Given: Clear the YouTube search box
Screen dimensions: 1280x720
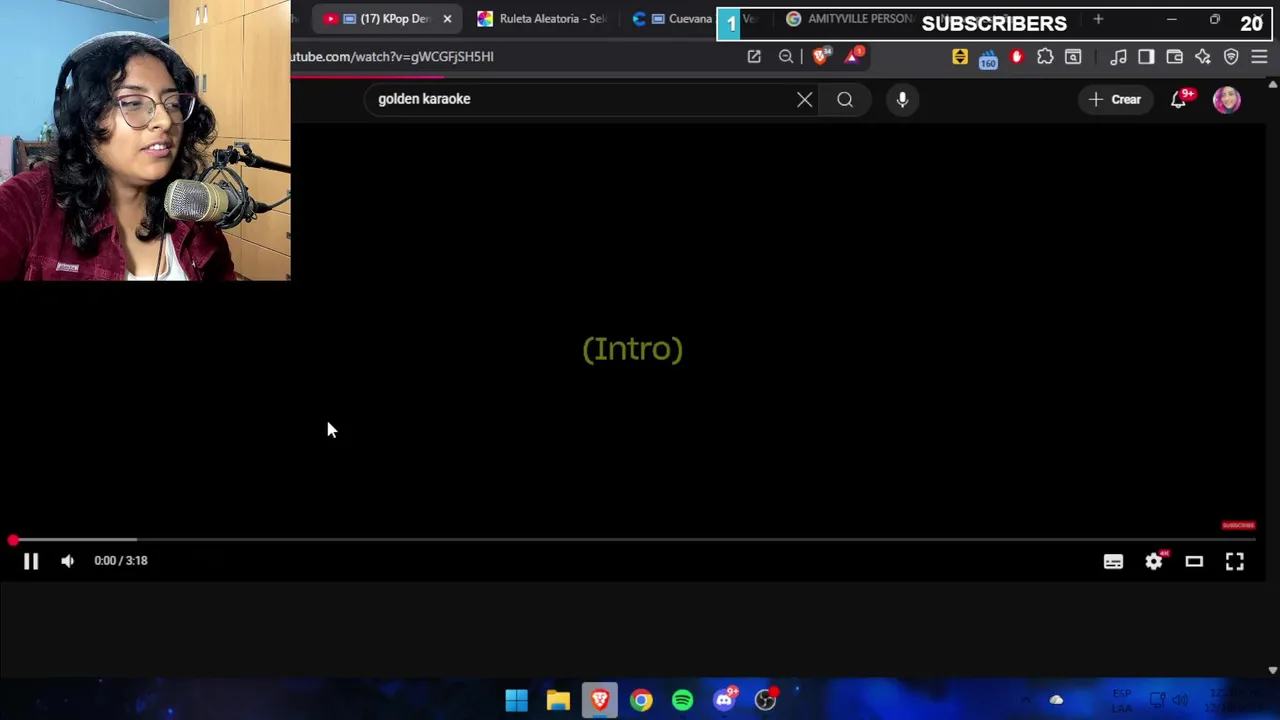Looking at the screenshot, I should (805, 99).
